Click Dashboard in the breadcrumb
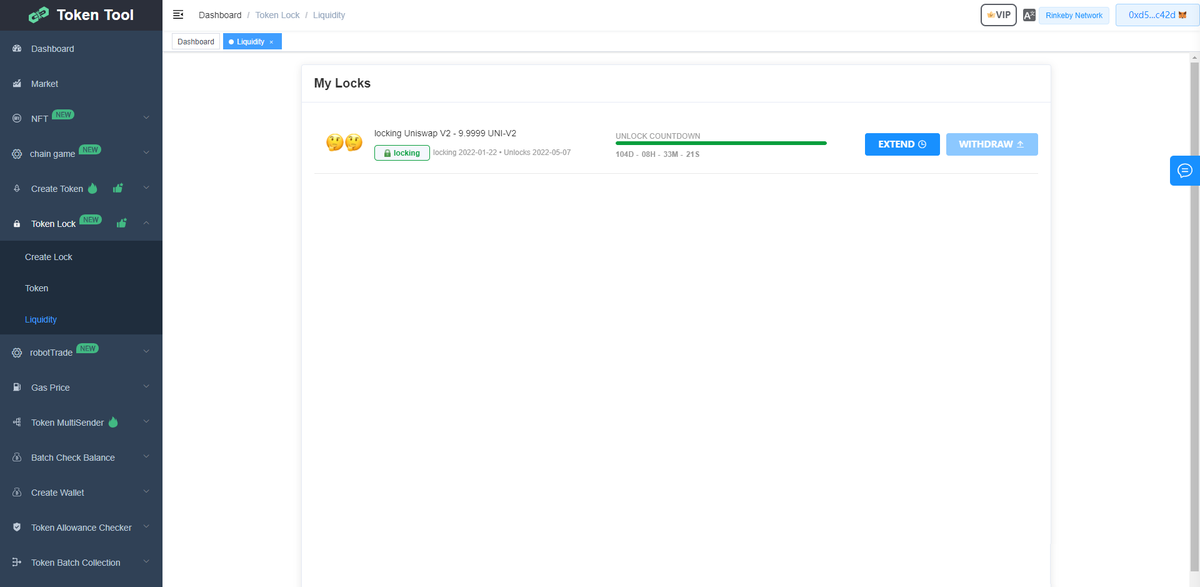1200x587 pixels. [x=220, y=16]
